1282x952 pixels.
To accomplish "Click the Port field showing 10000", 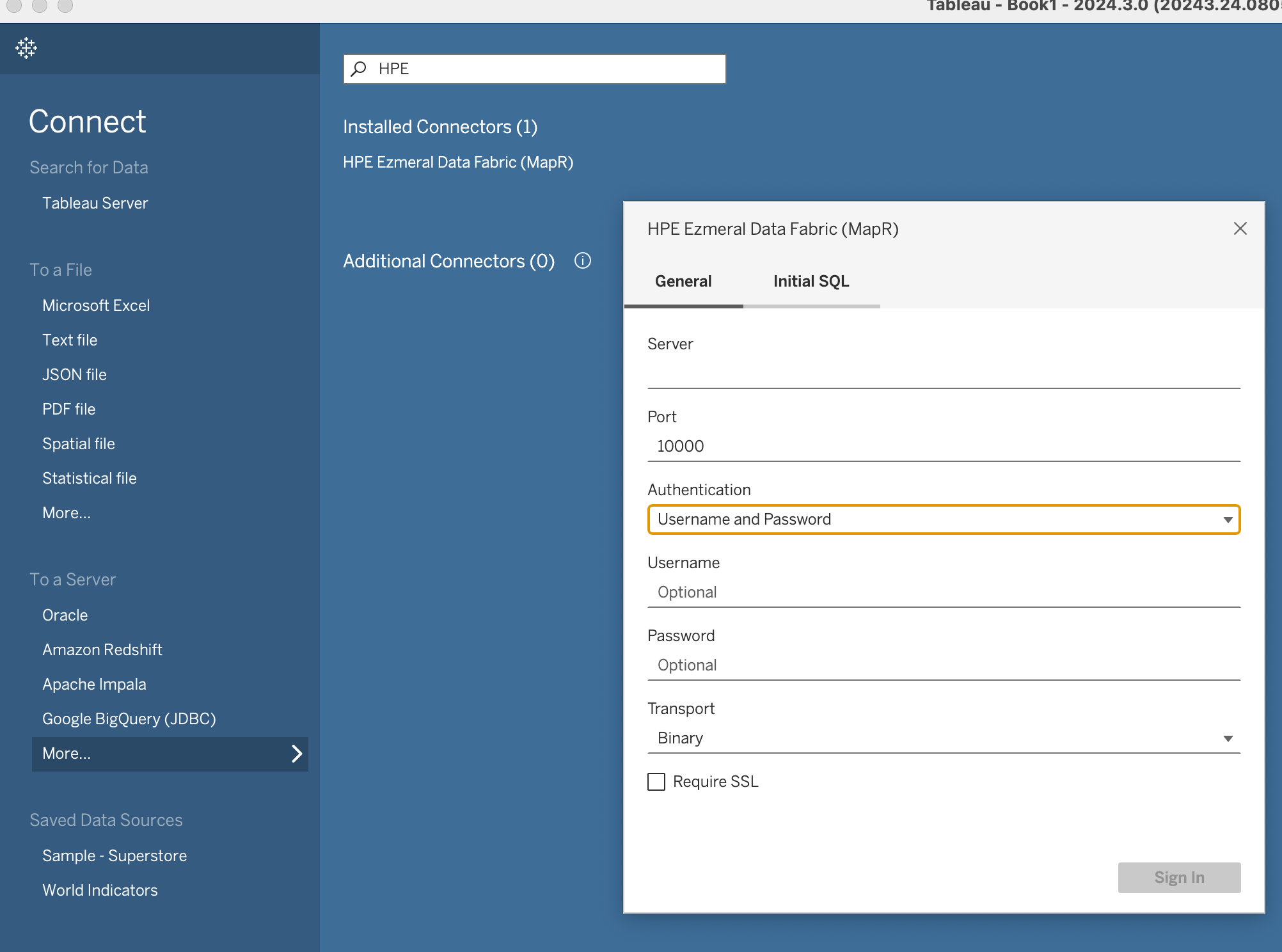I will (943, 447).
